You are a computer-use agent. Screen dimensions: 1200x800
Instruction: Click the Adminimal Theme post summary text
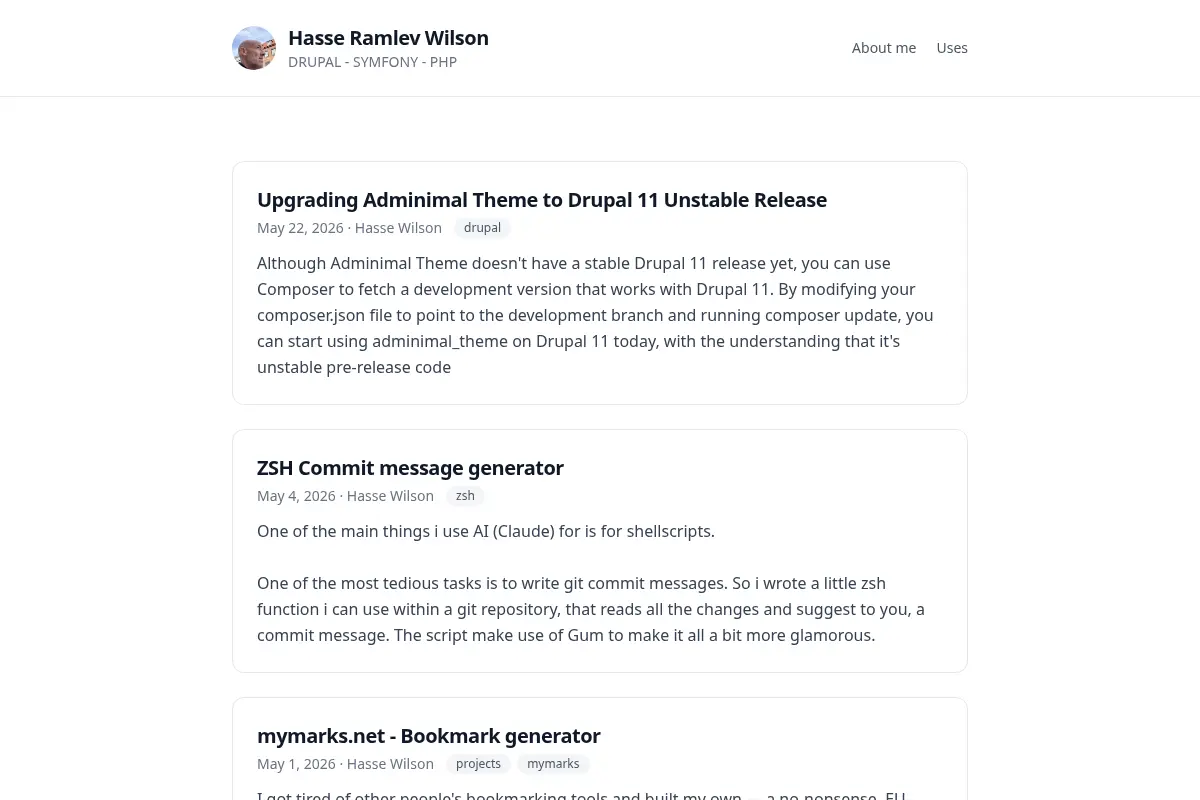point(595,315)
